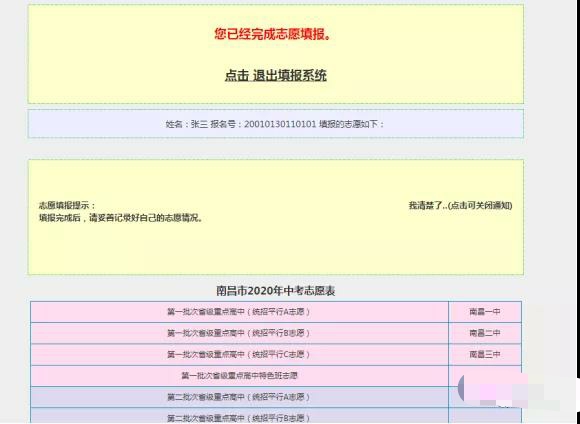Click the 南昌一中 cell
Screen dimensions: 580x424
pyautogui.click(x=485, y=312)
